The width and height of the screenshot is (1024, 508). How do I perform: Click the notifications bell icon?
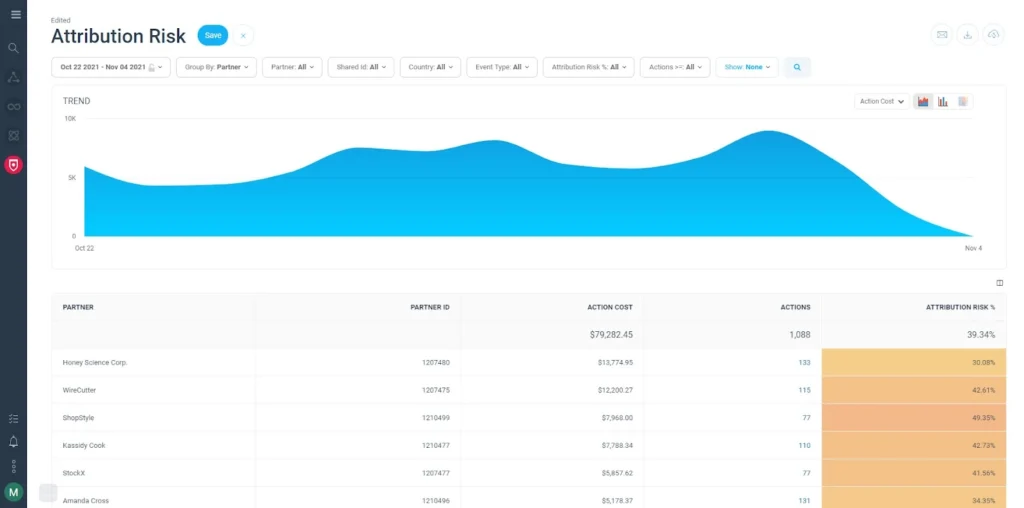14,442
